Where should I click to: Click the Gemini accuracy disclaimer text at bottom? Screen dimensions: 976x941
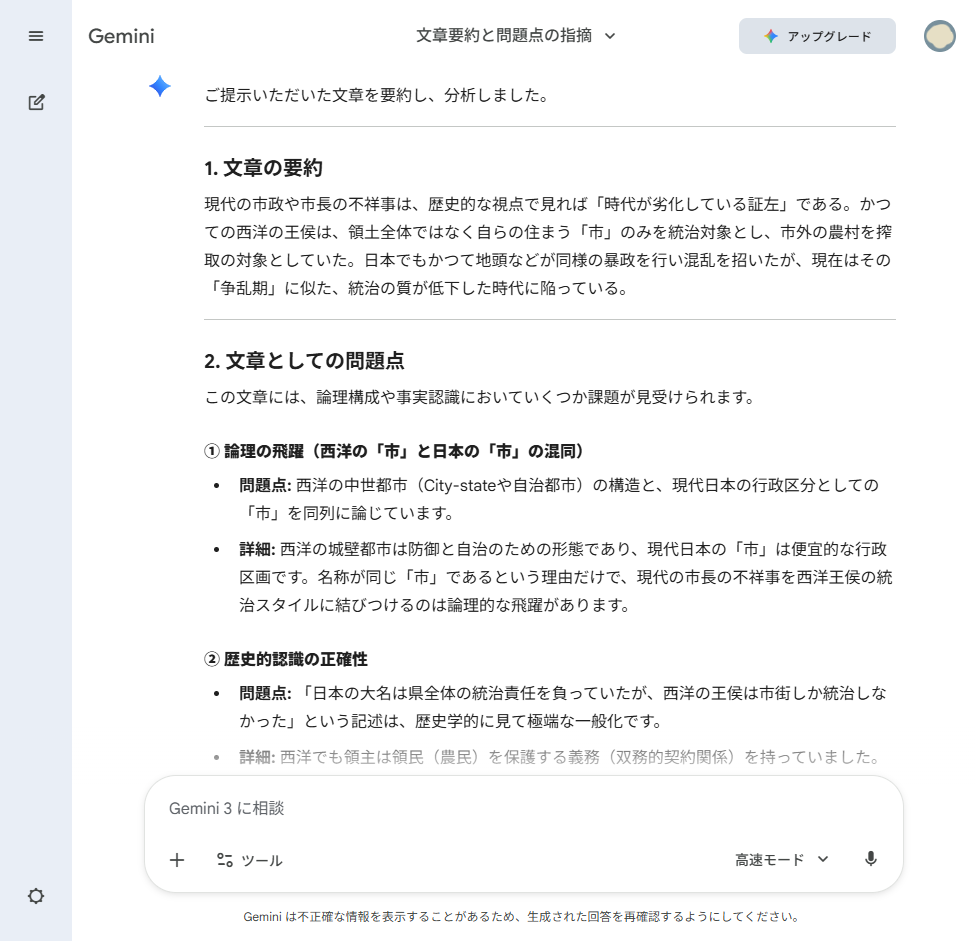pos(520,916)
